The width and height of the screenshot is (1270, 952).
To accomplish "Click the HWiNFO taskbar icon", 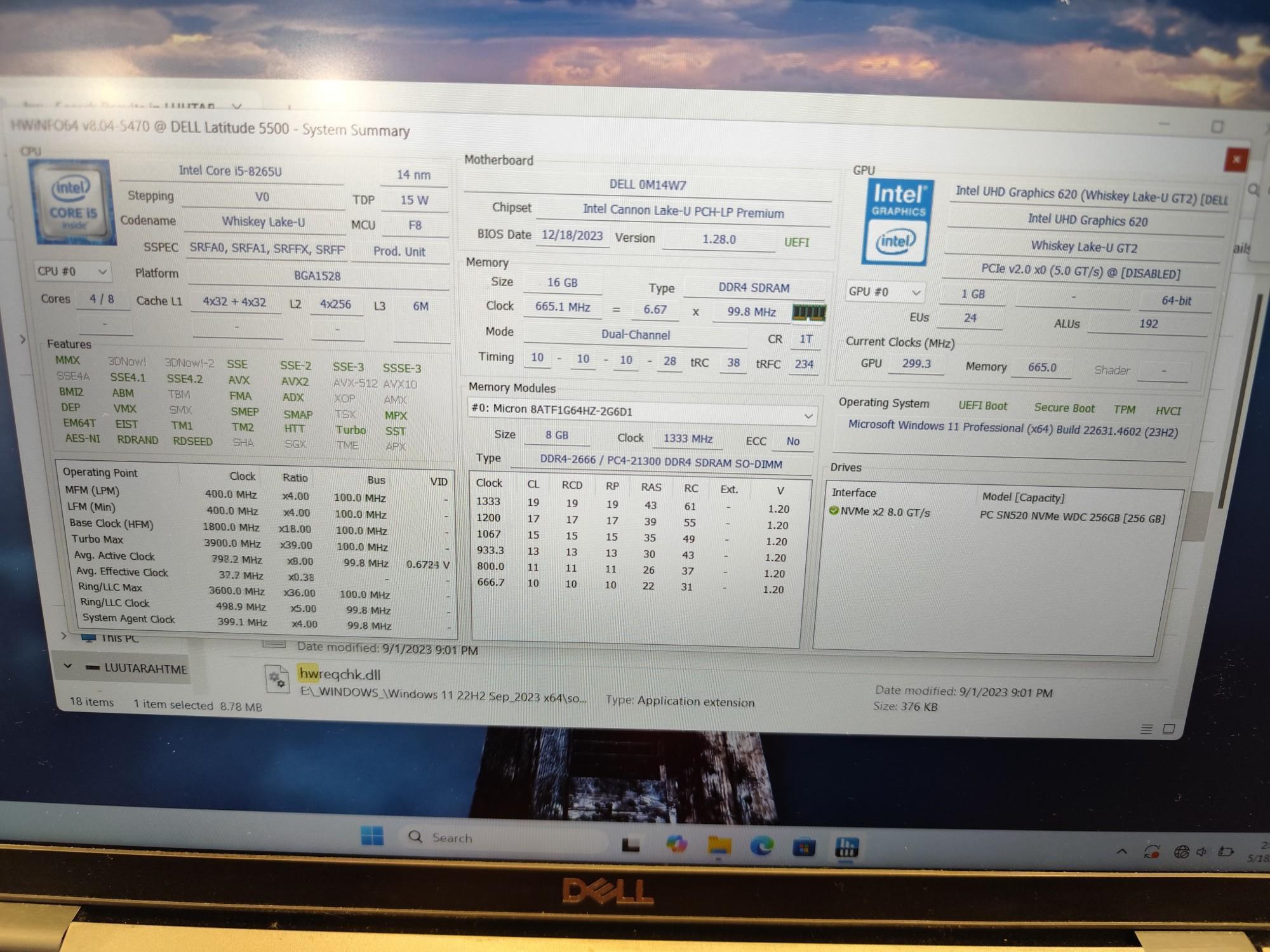I will (x=846, y=847).
